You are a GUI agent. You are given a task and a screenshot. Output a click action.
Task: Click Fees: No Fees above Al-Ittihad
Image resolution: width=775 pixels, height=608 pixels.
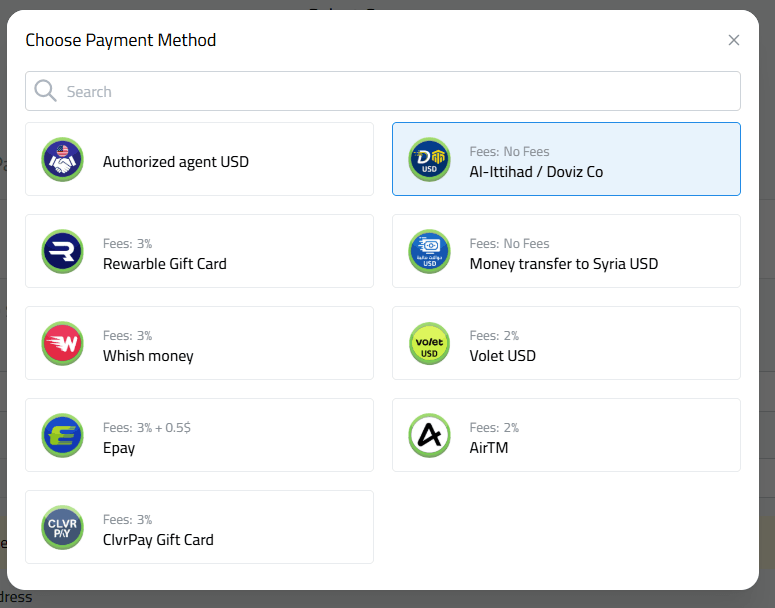coord(509,152)
